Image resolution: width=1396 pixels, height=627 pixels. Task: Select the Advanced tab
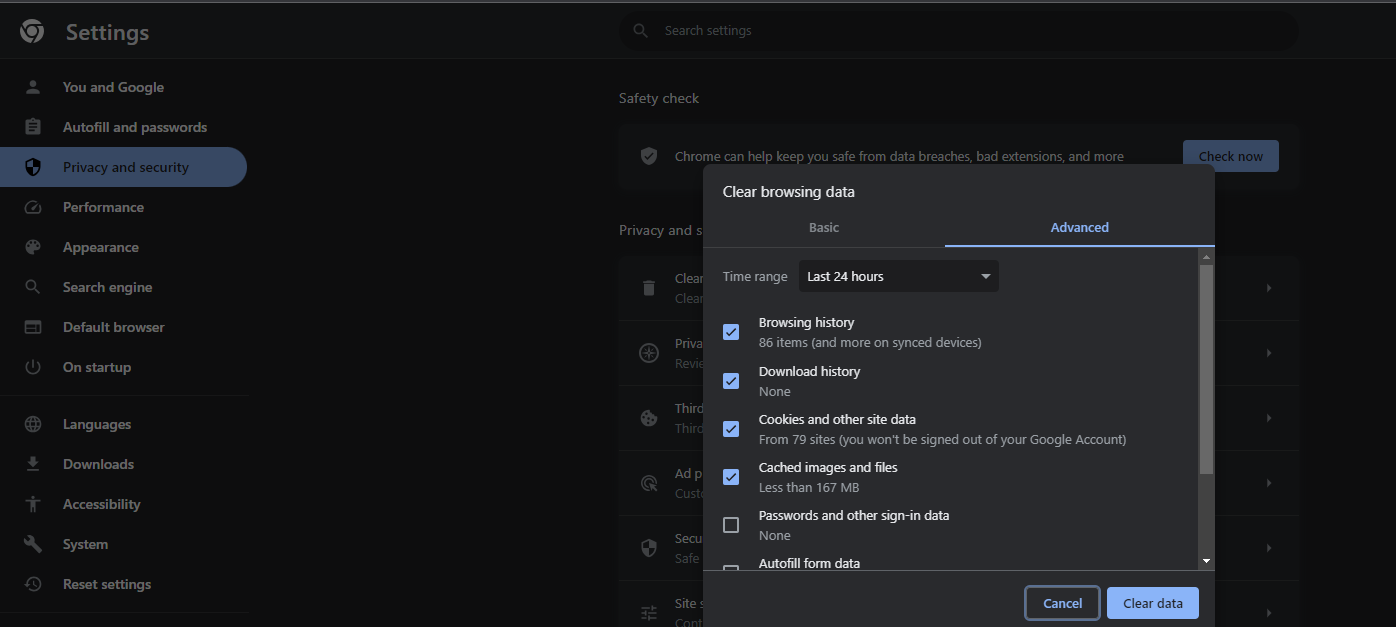(x=1079, y=227)
